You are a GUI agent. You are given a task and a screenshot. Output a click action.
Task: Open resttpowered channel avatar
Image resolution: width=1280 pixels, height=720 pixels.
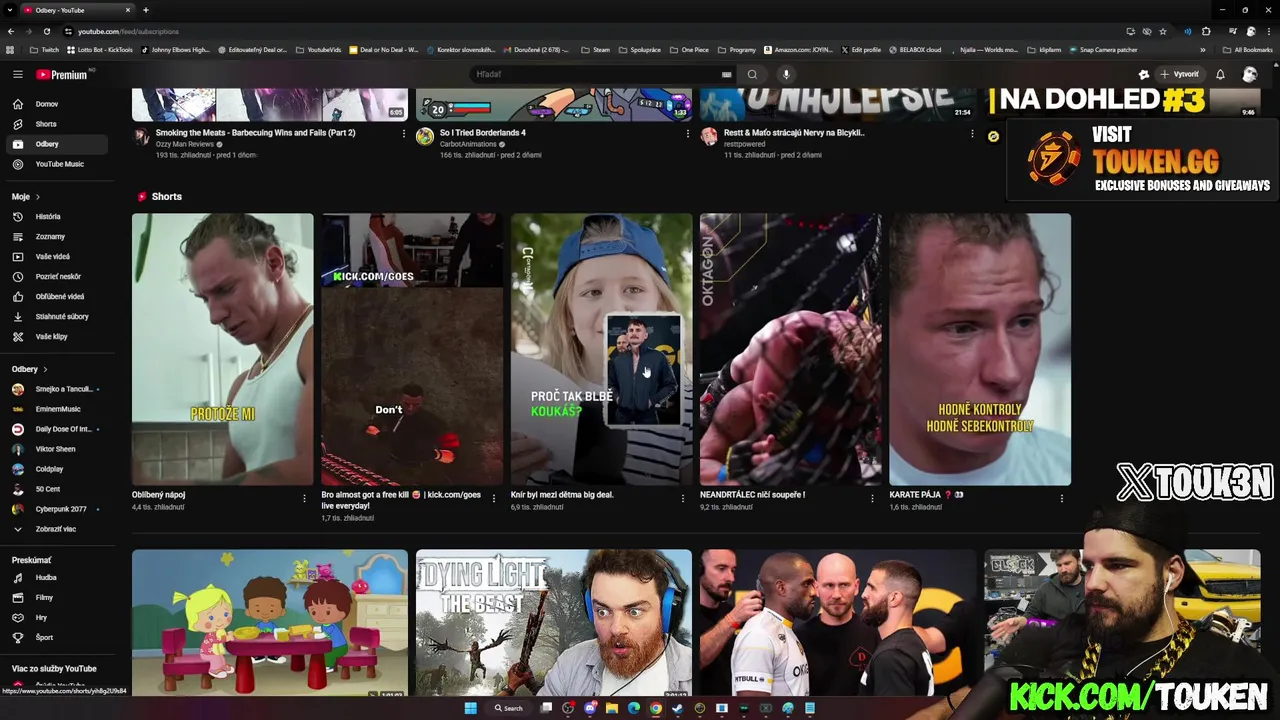709,136
